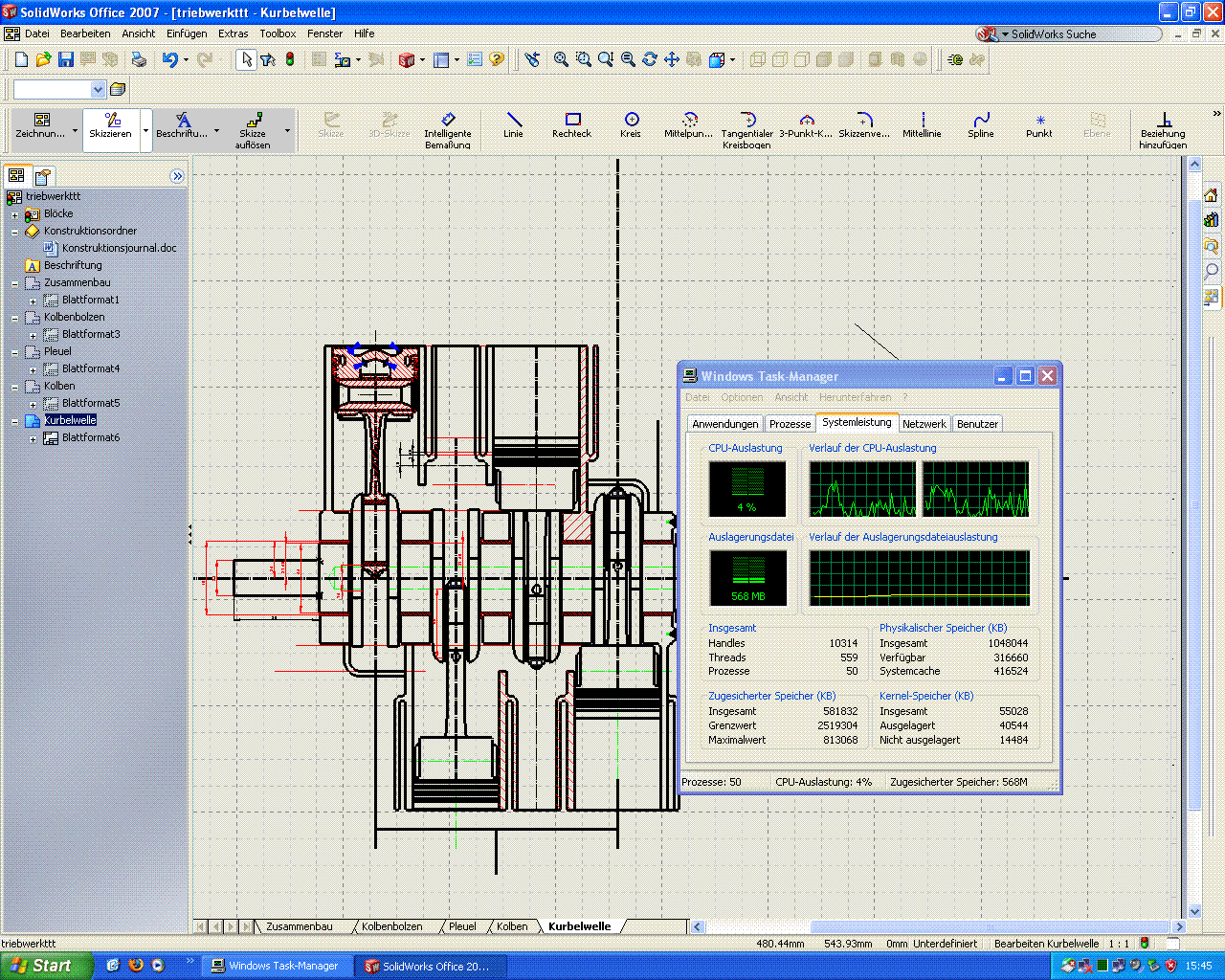Switch to the Pleuel sheet tab
Image resolution: width=1225 pixels, height=980 pixels.
(462, 926)
